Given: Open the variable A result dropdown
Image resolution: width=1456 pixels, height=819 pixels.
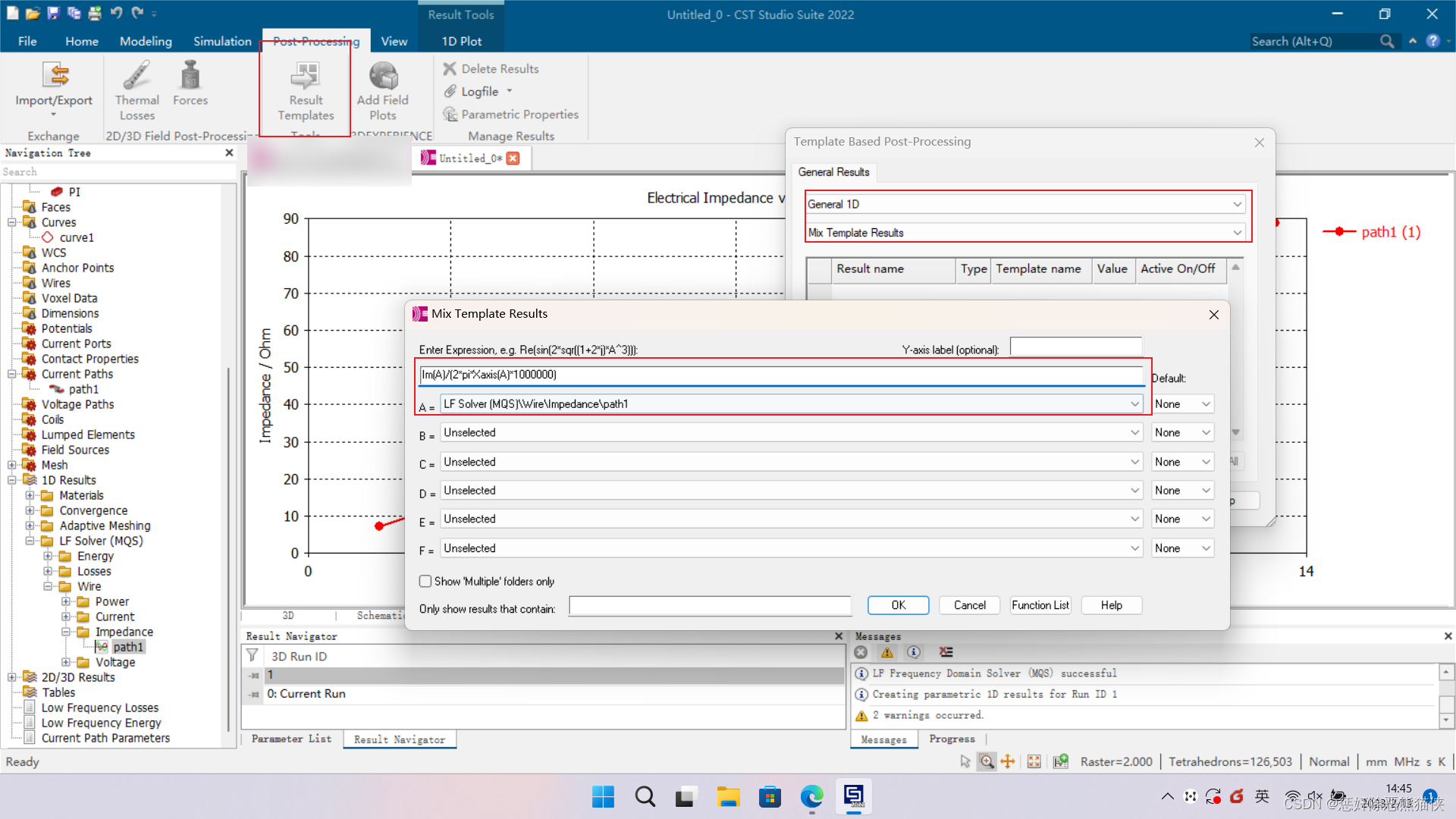Looking at the screenshot, I should pyautogui.click(x=1134, y=404).
